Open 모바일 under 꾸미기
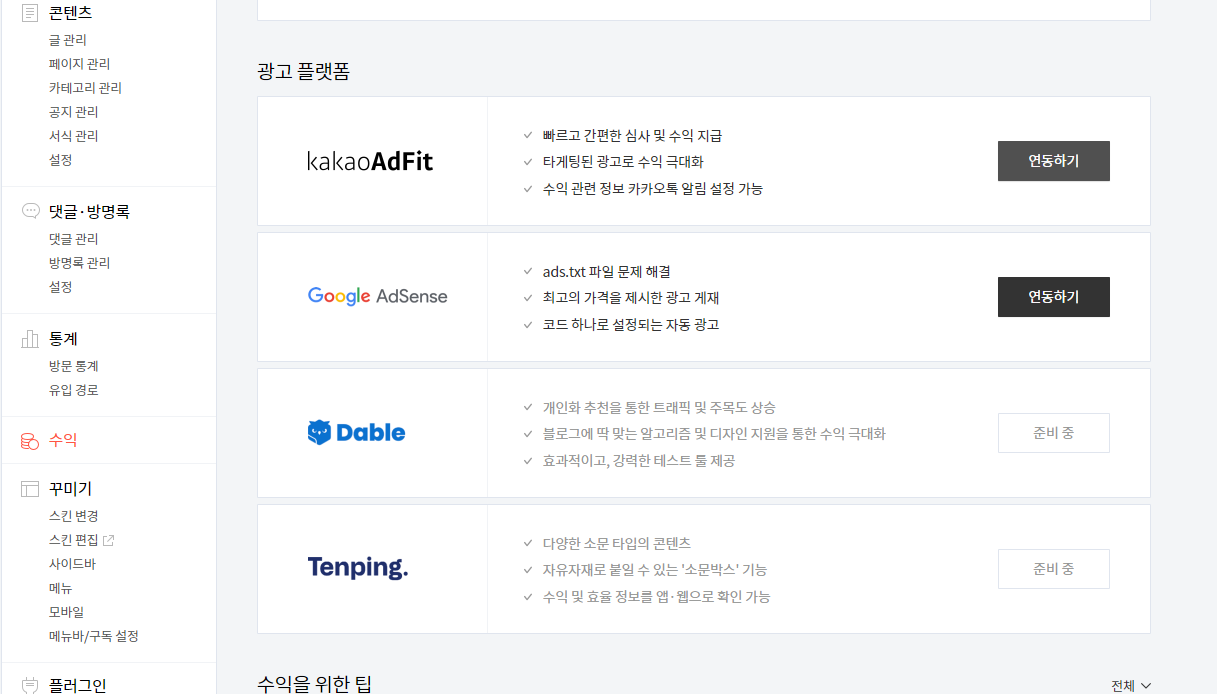 (x=66, y=612)
